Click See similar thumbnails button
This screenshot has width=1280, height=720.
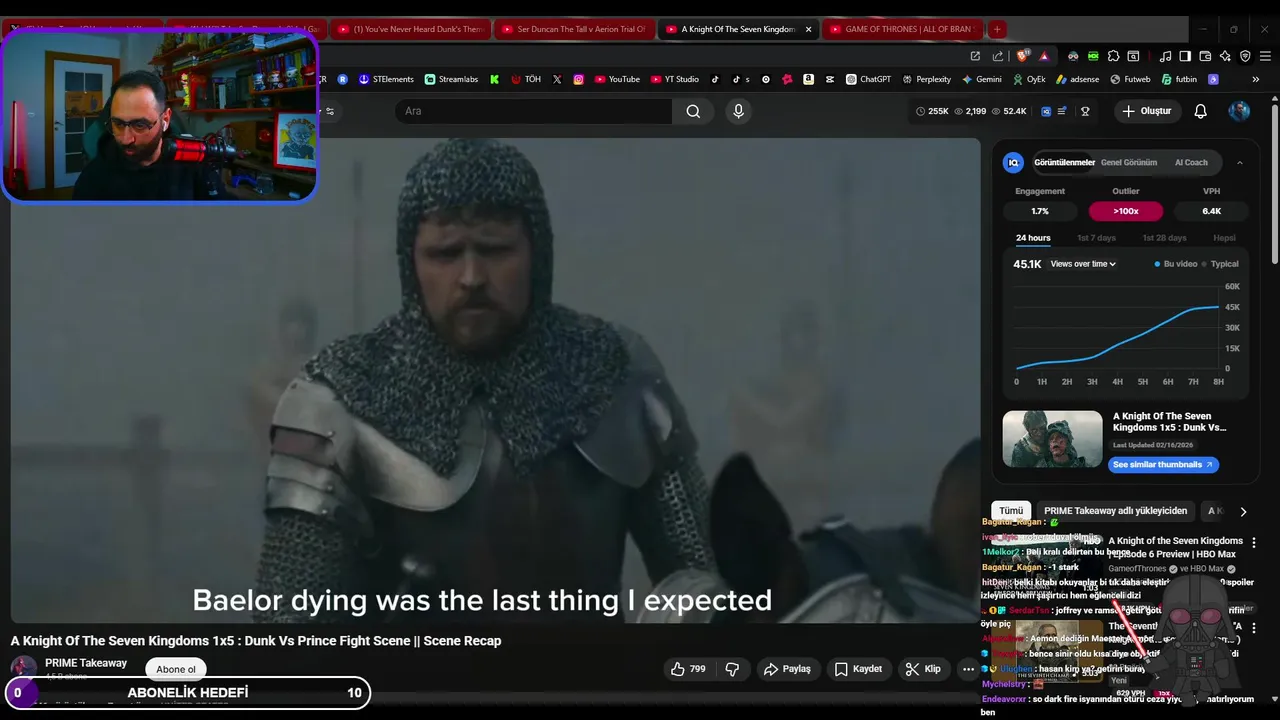1163,465
